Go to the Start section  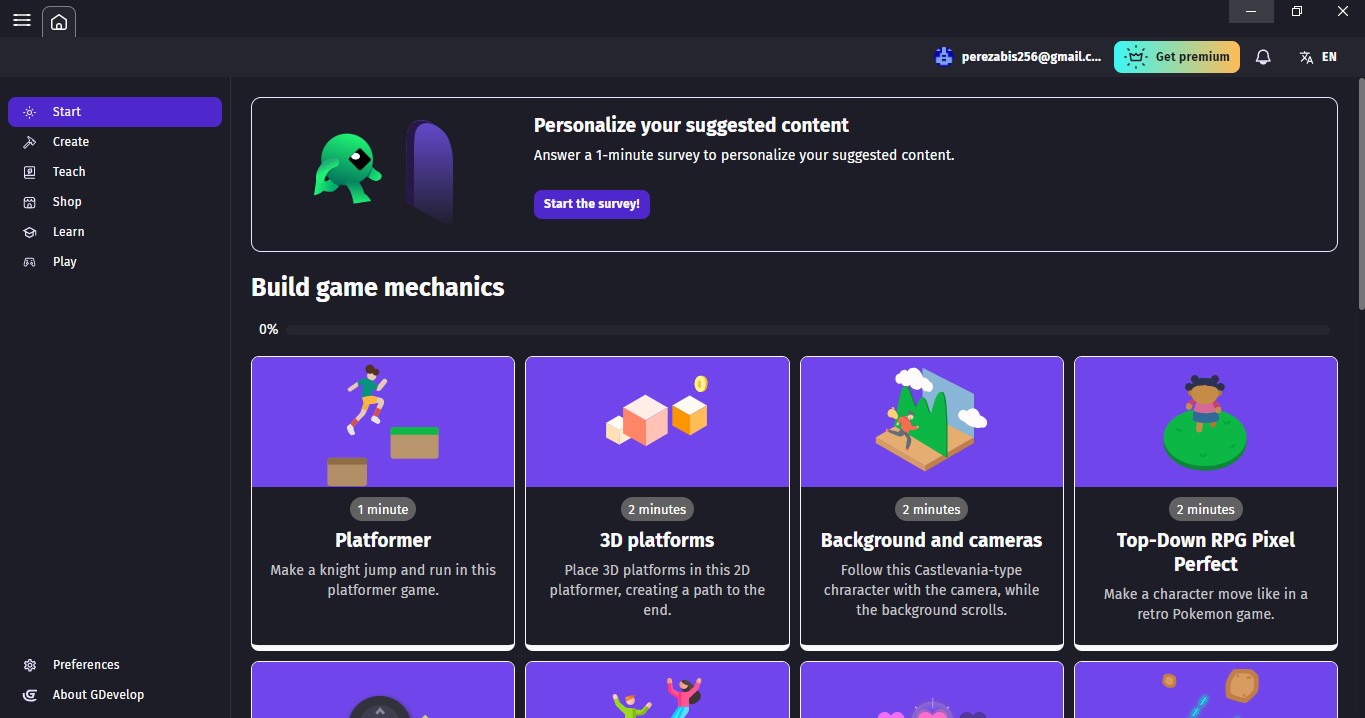click(x=115, y=112)
